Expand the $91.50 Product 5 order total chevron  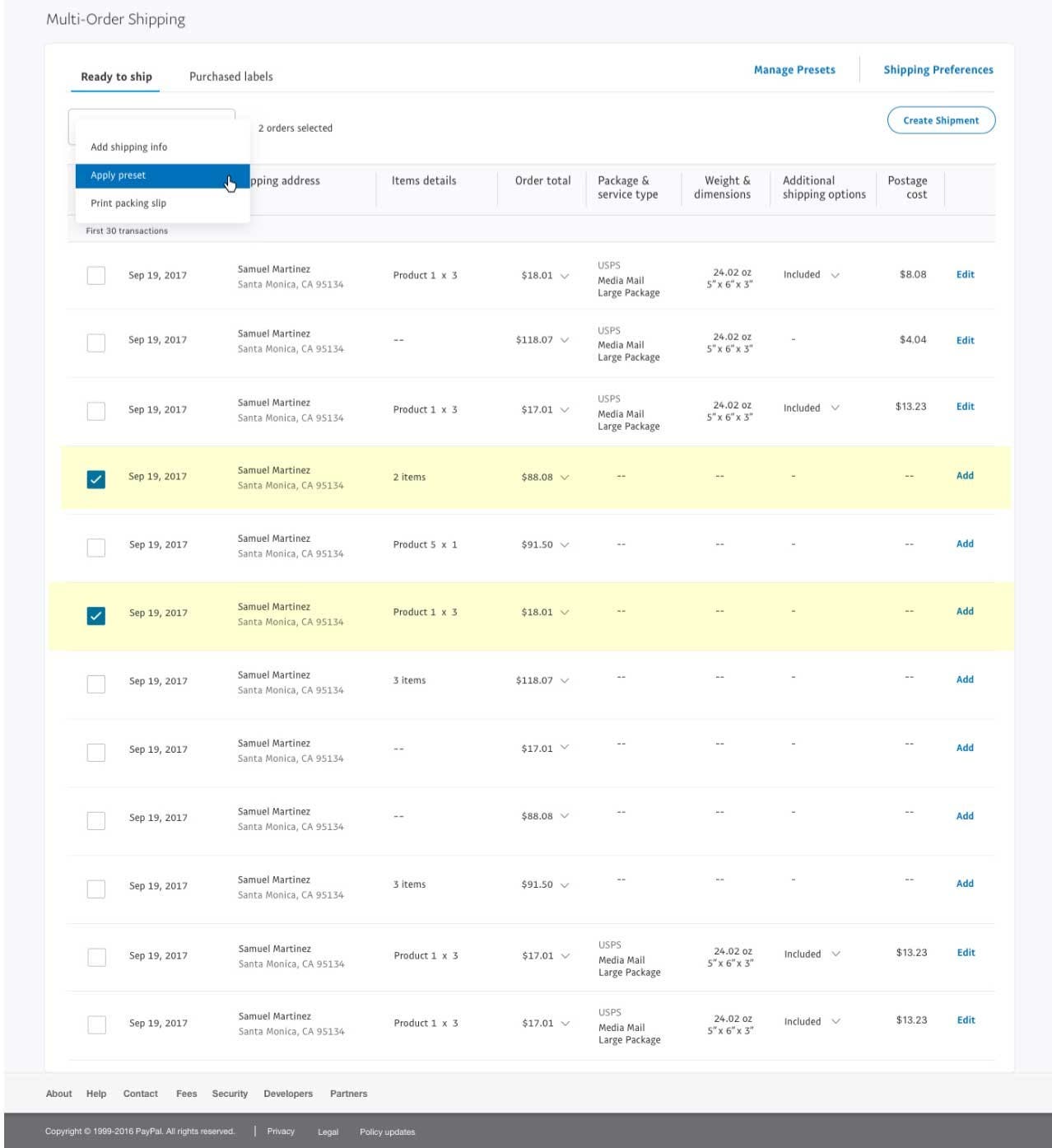565,545
